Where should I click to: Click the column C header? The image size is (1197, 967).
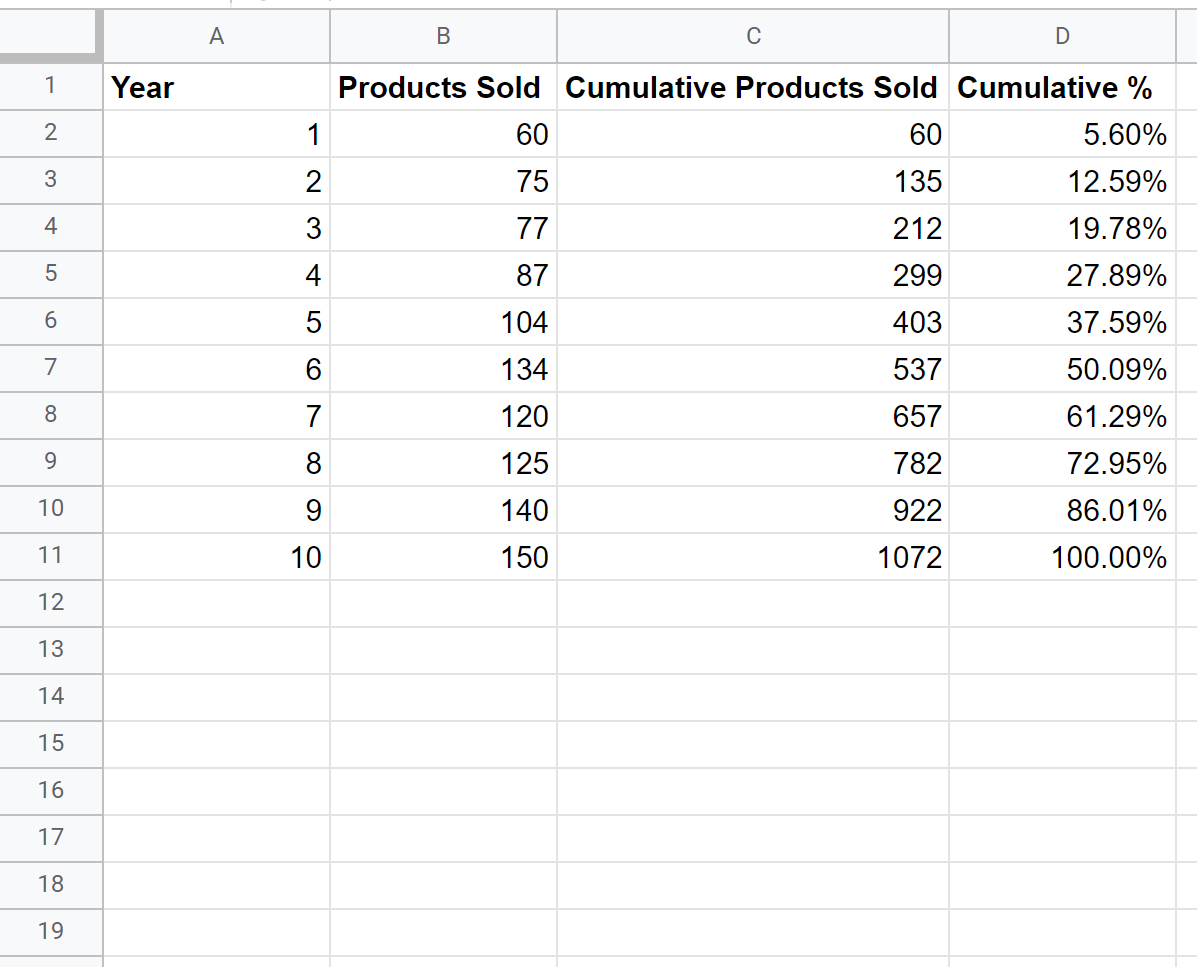753,37
